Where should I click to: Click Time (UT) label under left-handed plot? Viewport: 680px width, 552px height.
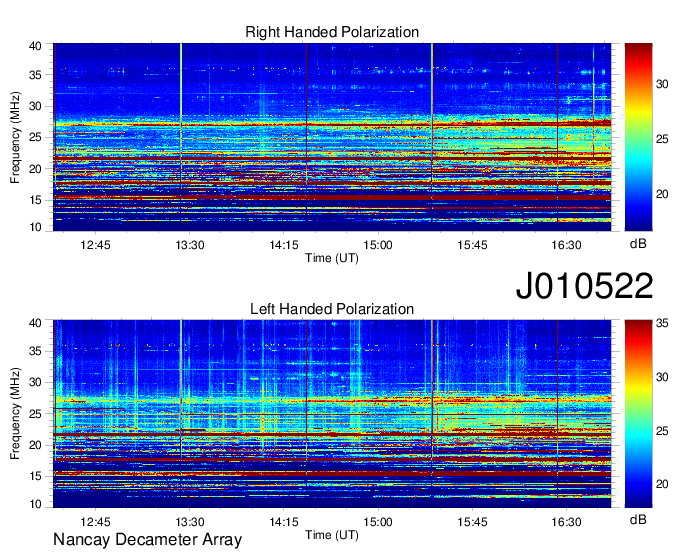tap(332, 535)
